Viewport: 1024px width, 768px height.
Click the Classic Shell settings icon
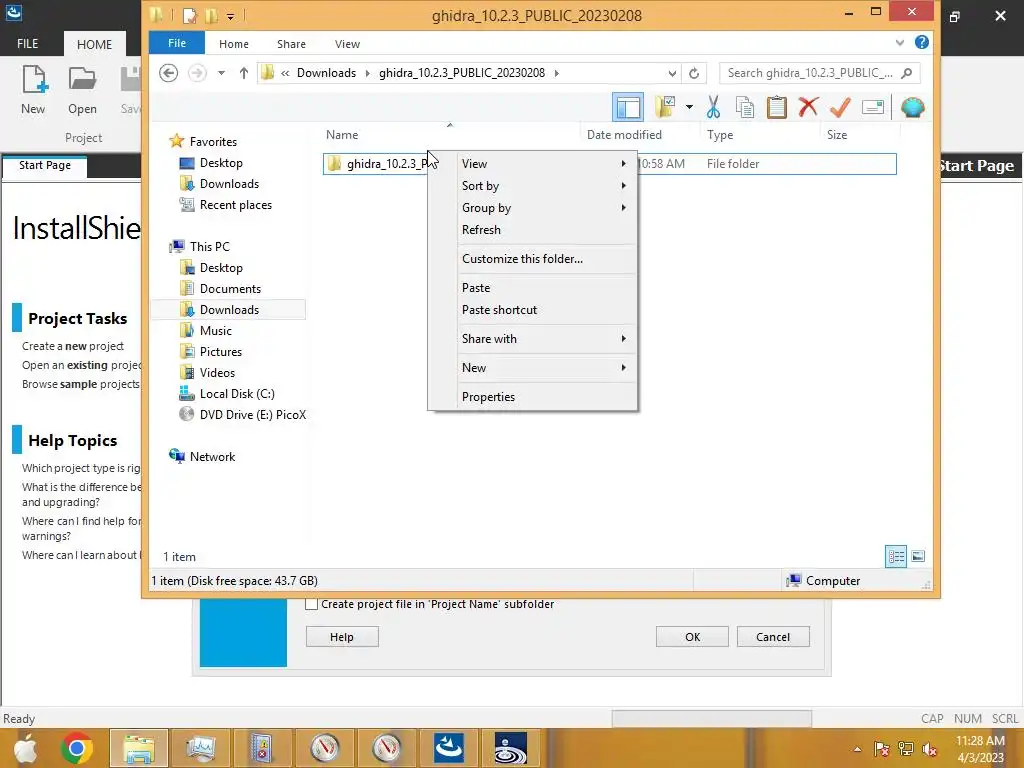point(912,107)
